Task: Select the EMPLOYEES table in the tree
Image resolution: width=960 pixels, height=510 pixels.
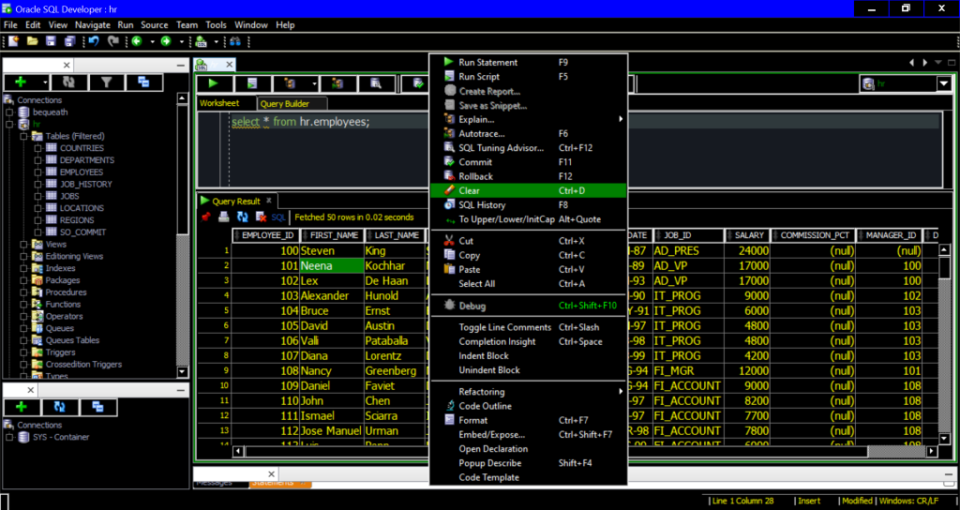Action: coord(80,172)
